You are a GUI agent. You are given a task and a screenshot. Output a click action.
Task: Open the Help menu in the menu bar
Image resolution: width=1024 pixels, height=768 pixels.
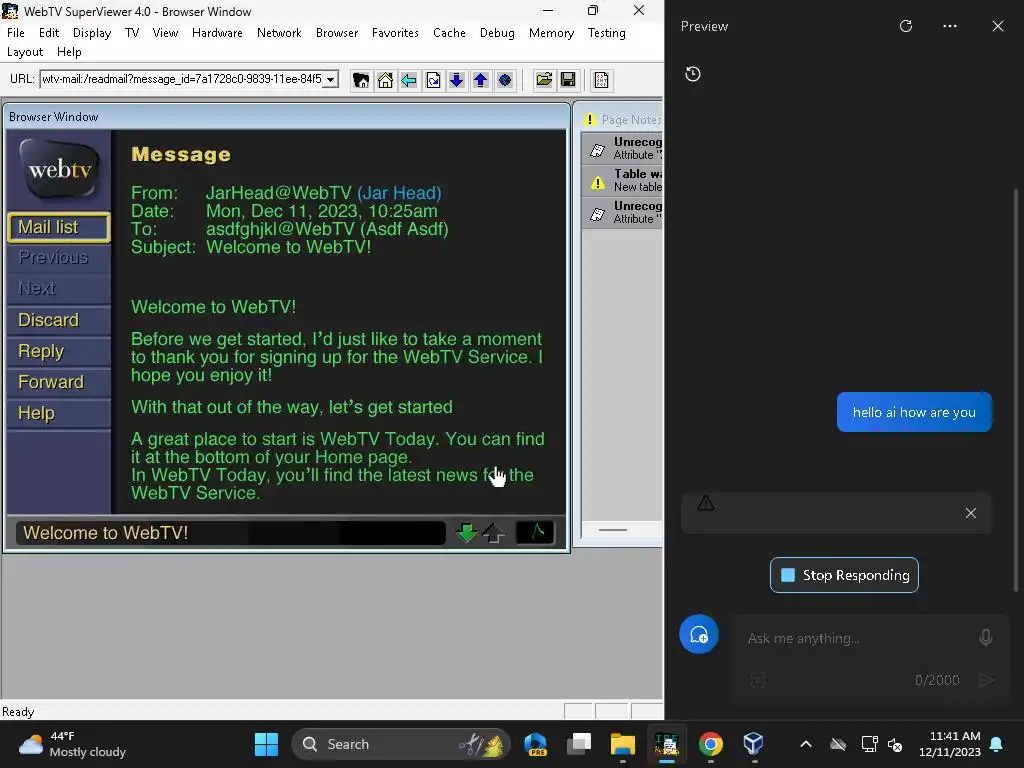[x=69, y=52]
